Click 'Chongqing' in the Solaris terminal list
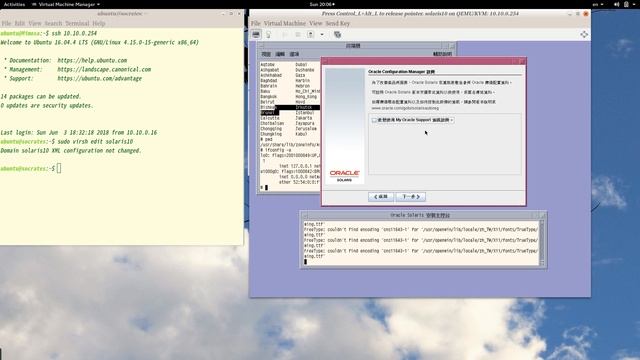This screenshot has height=360, width=640. [271, 129]
